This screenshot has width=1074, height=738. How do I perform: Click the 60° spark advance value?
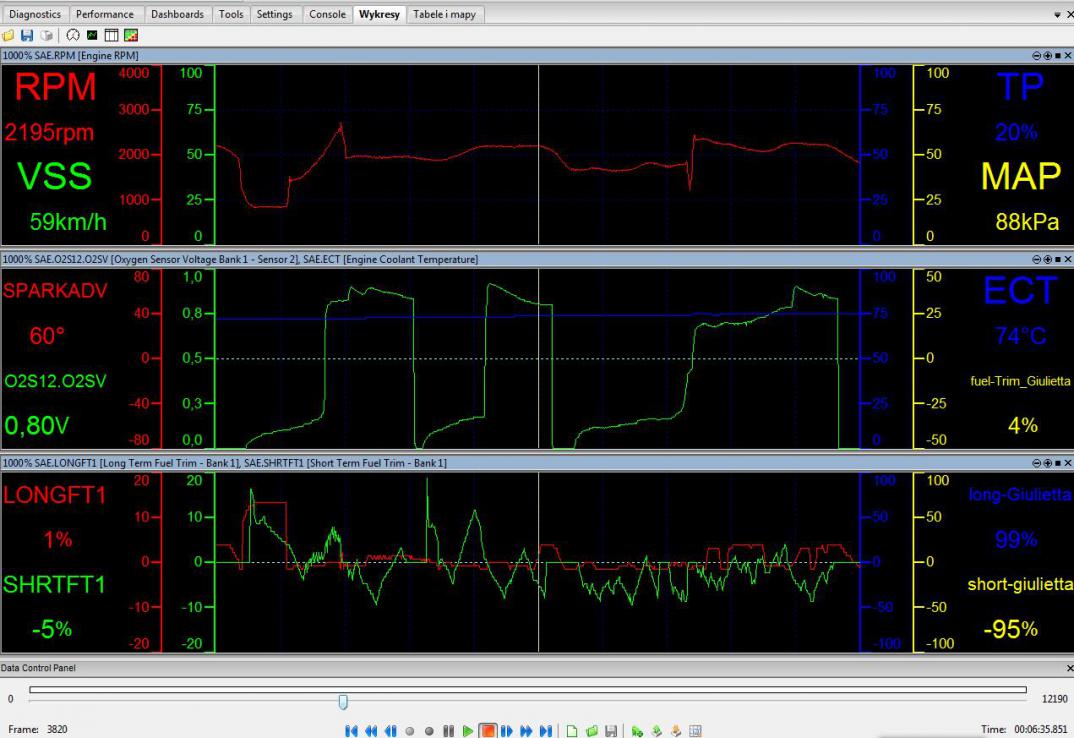tap(47, 336)
